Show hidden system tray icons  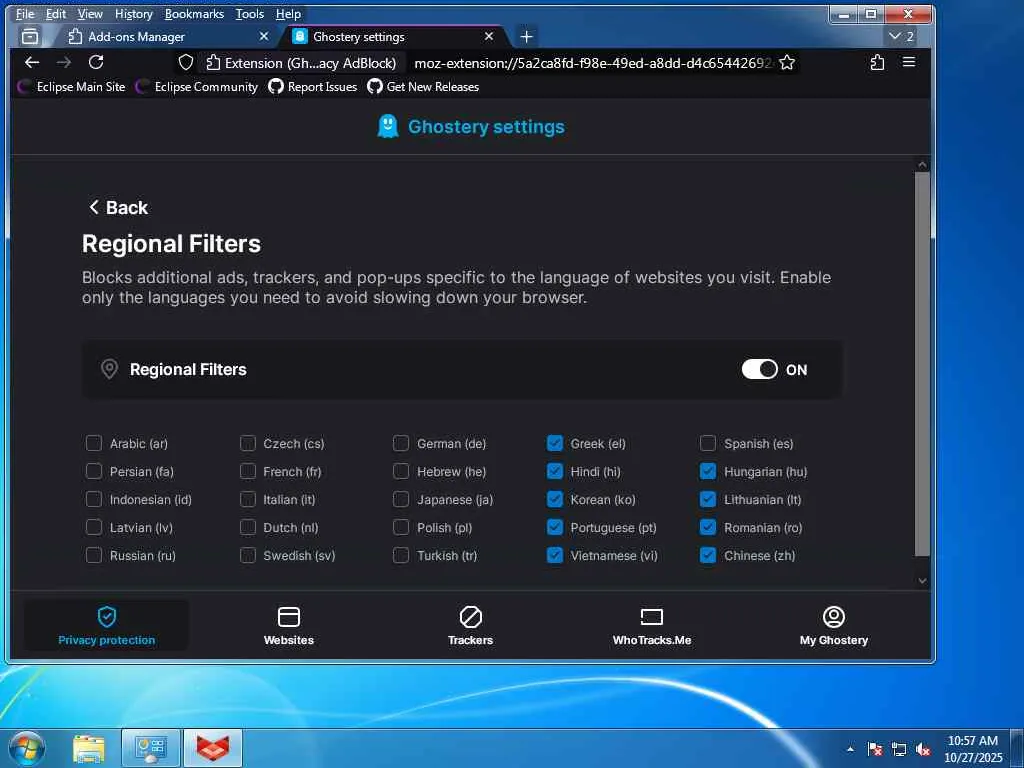point(850,749)
